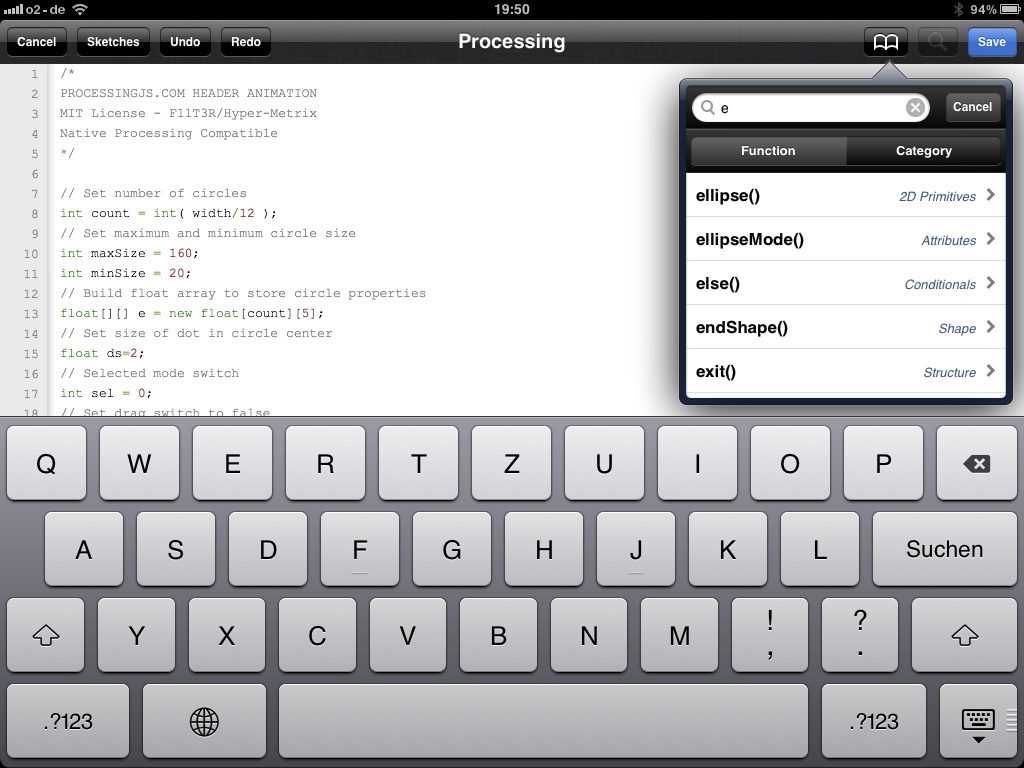Viewport: 1024px width, 768px height.
Task: Tap the globe language switch key
Action: click(x=204, y=721)
